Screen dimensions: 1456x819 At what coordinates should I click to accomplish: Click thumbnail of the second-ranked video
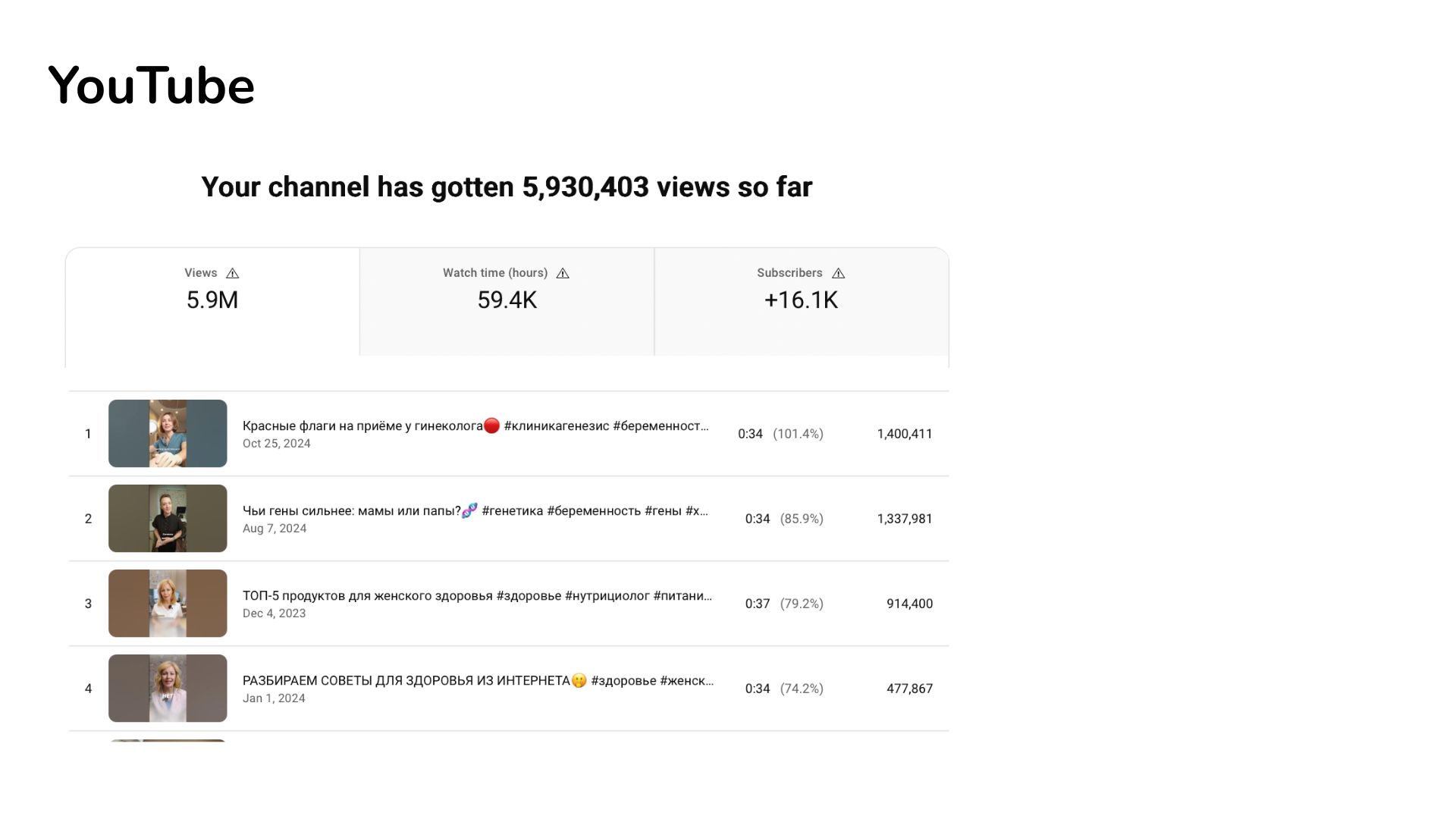(x=168, y=519)
